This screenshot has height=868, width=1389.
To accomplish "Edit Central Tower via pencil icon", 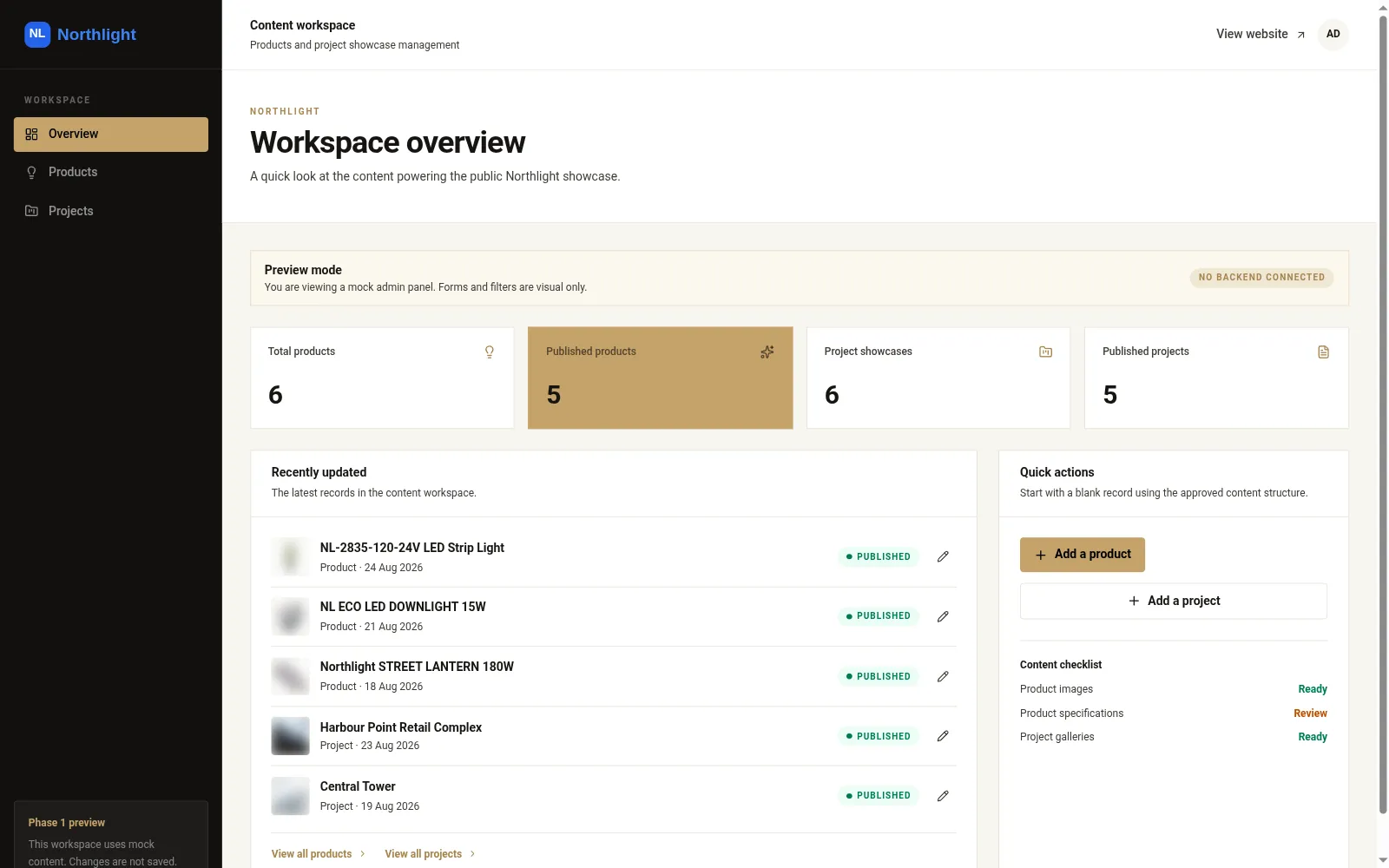I will tap(943, 795).
